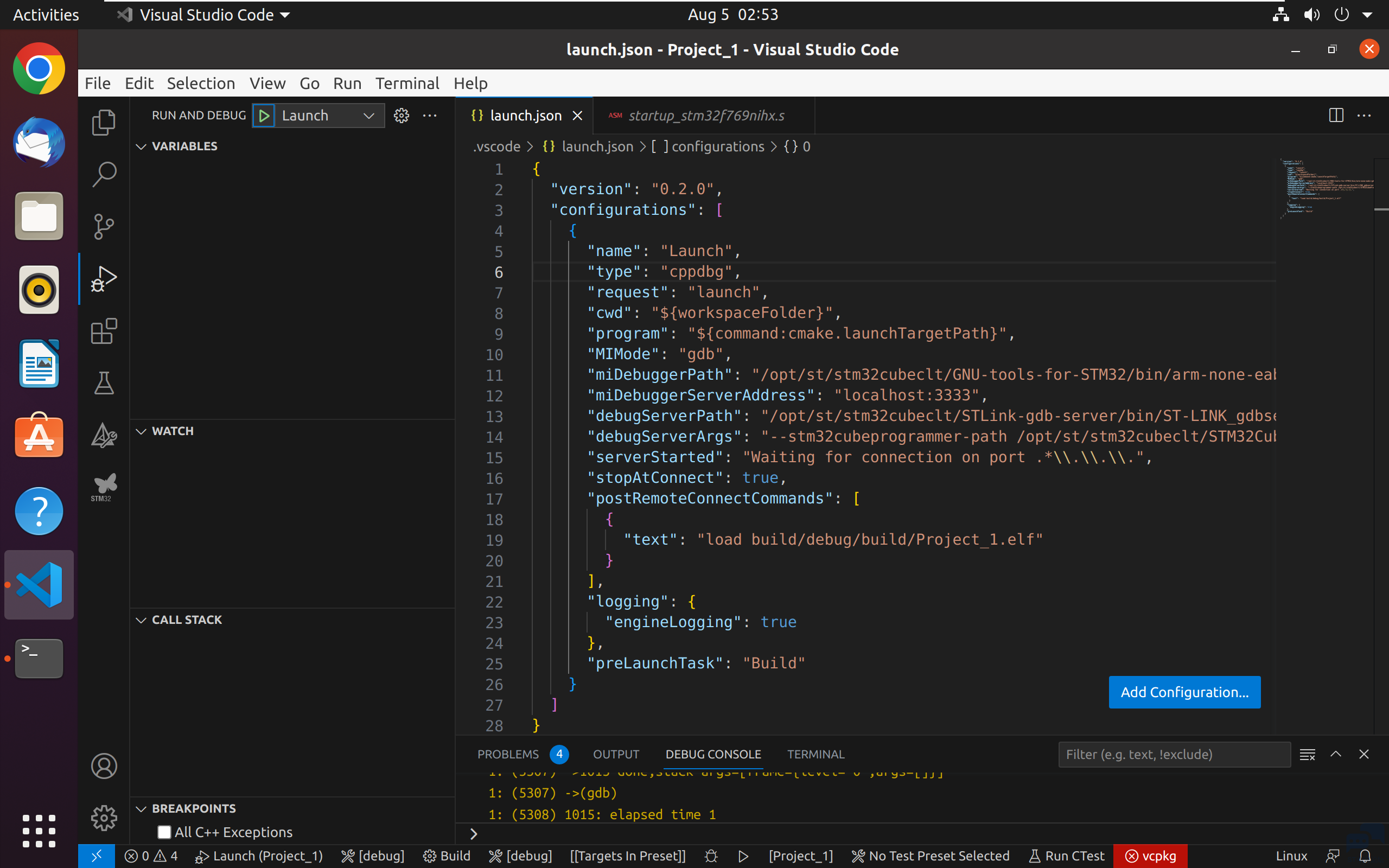This screenshot has height=868, width=1389.
Task: Click the editor minimap preview
Action: pyautogui.click(x=1326, y=189)
